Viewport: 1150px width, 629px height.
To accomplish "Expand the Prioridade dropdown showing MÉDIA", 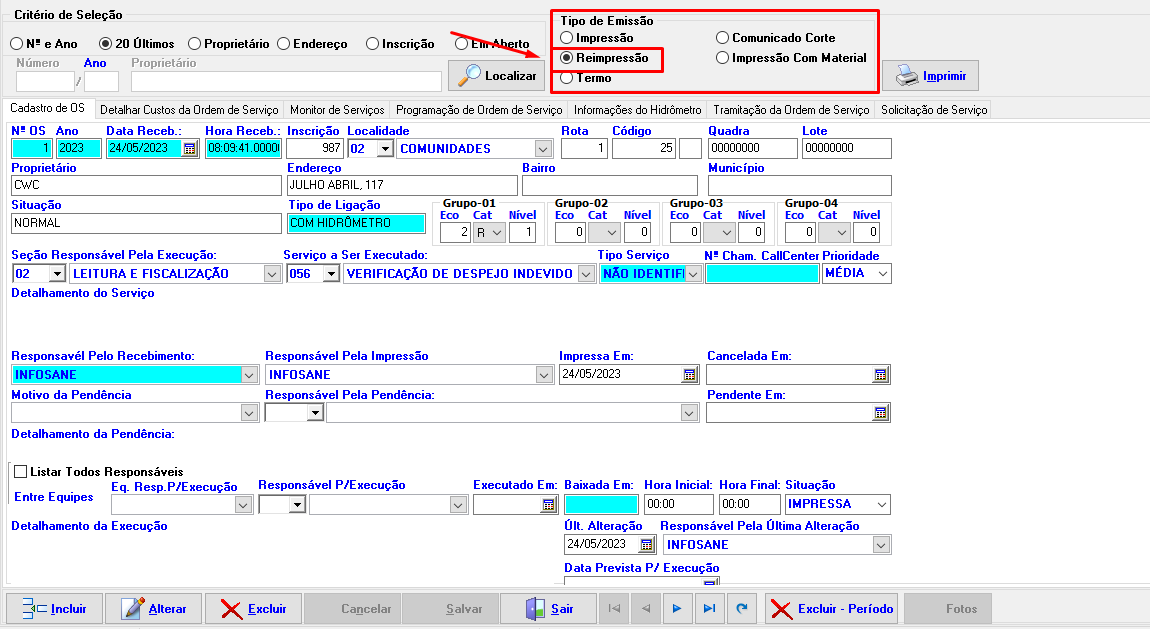I will pyautogui.click(x=881, y=274).
